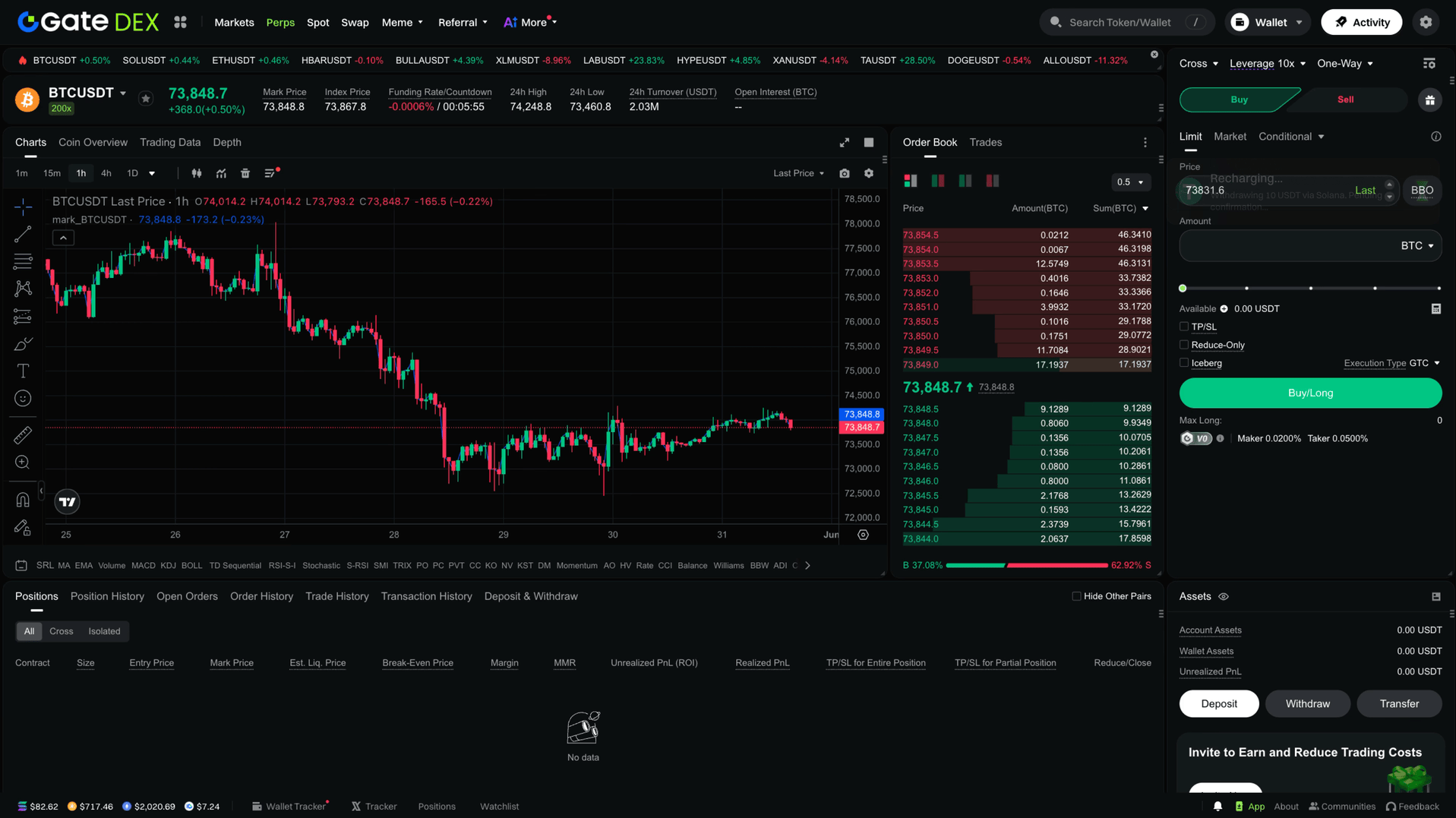Open the Execution Type GTC dropdown
This screenshot has height=818, width=1456.
pyautogui.click(x=1424, y=364)
